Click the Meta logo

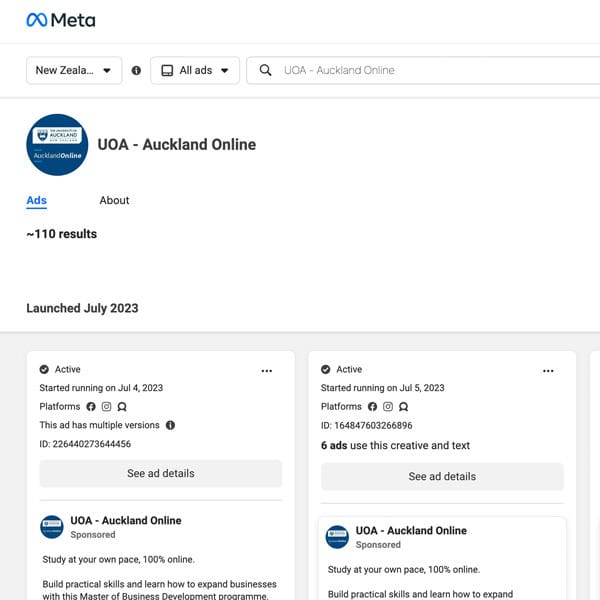pyautogui.click(x=61, y=20)
